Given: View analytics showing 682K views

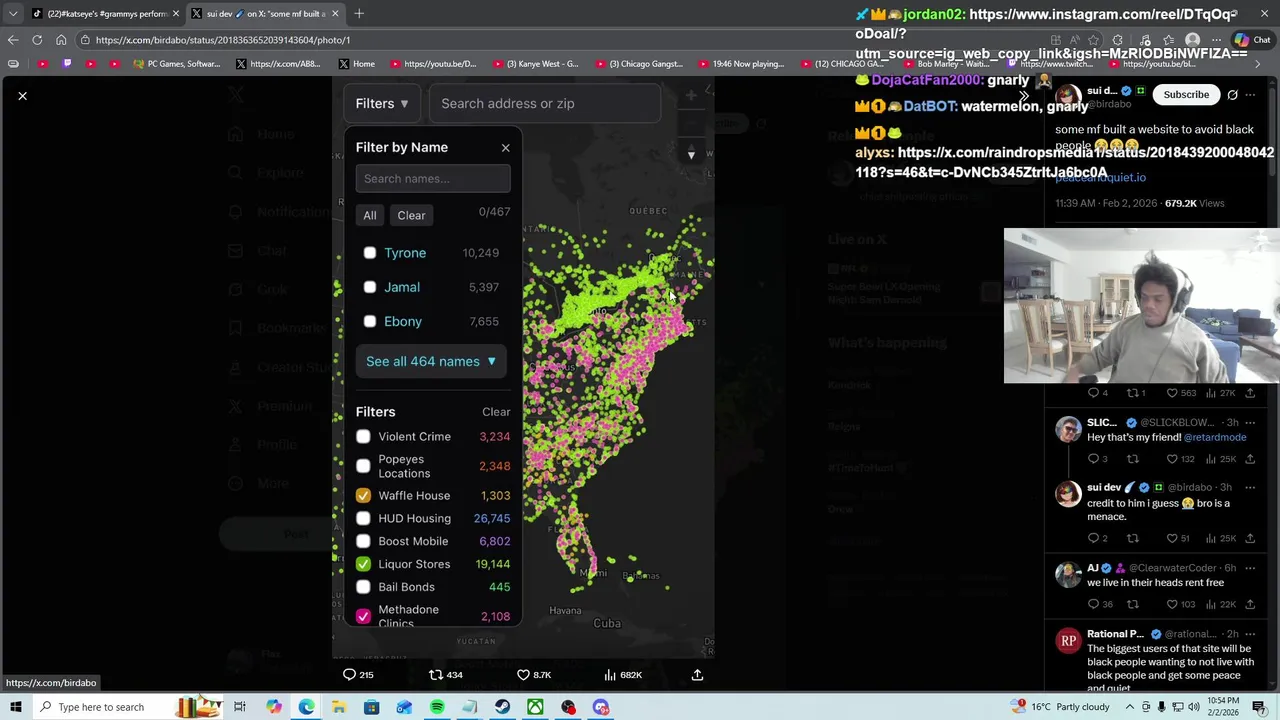Looking at the screenshot, I should pyautogui.click(x=622, y=675).
